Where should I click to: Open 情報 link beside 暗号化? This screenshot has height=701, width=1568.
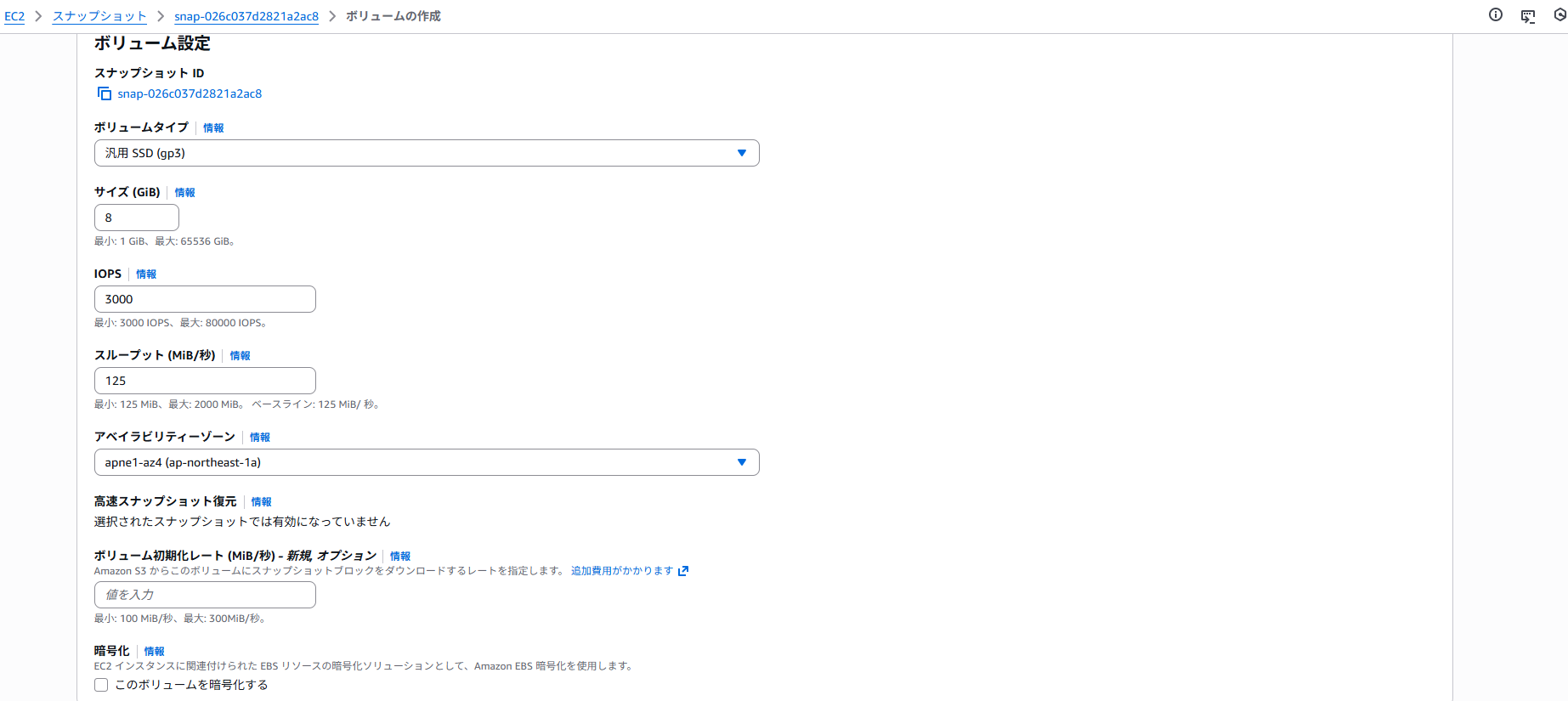point(154,651)
